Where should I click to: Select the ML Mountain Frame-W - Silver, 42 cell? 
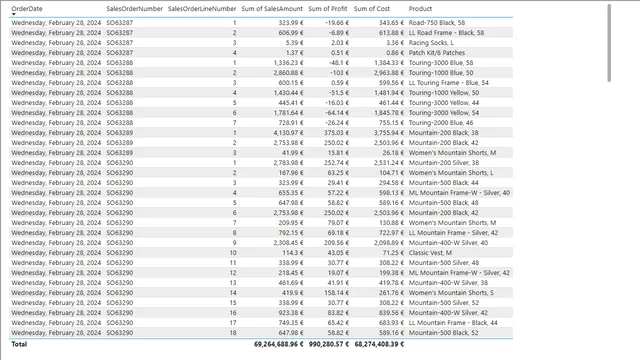[x=459, y=273]
